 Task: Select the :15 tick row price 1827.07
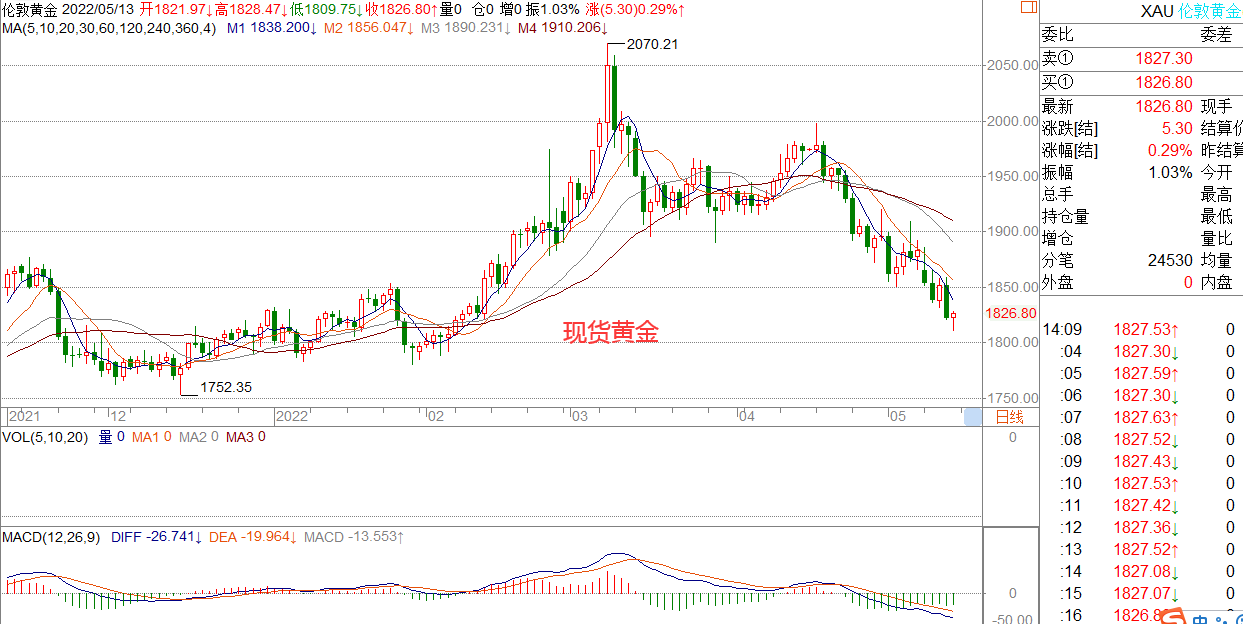[x=1146, y=593]
